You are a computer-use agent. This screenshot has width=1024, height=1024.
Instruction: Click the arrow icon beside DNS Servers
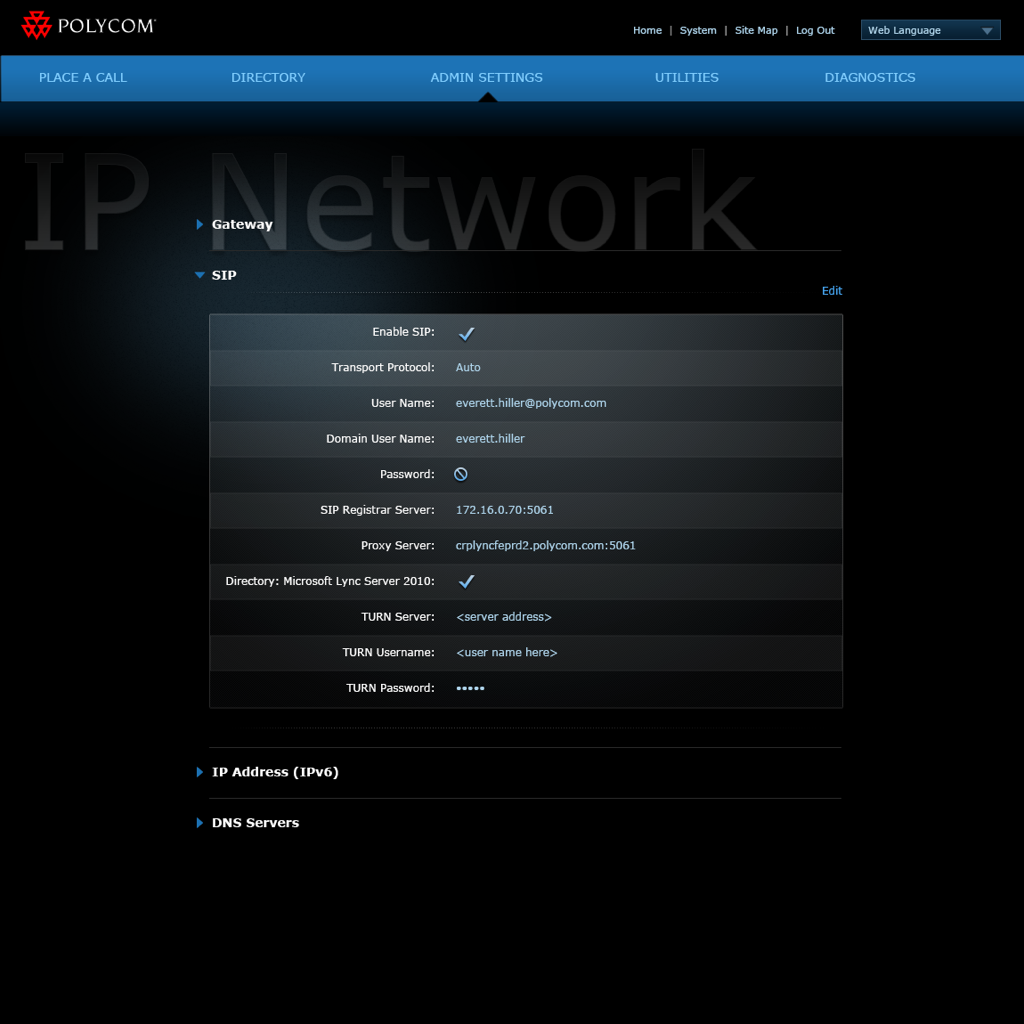(x=199, y=822)
